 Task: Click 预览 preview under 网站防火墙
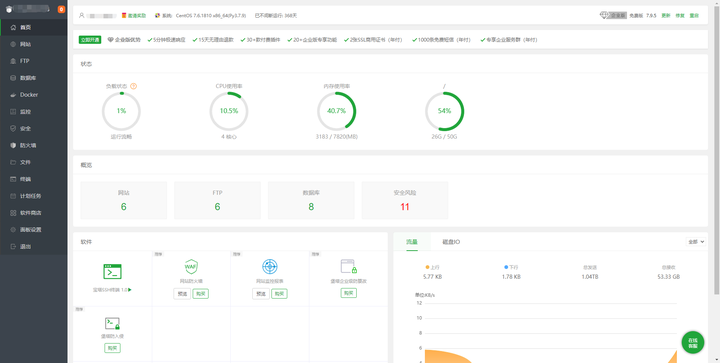coord(182,294)
